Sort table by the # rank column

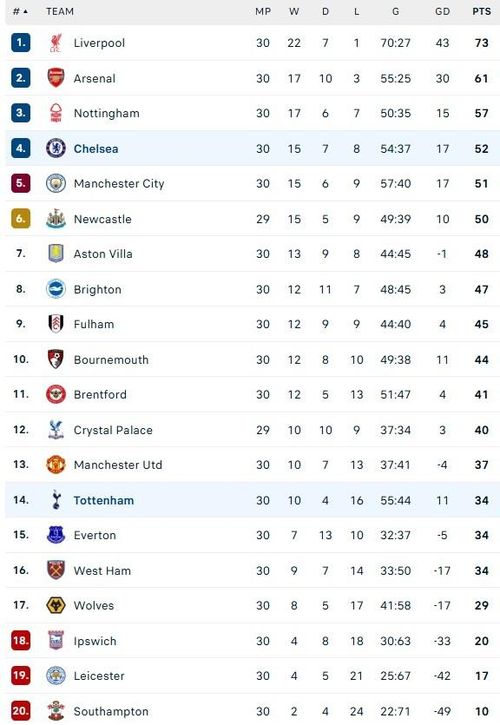click(x=20, y=11)
